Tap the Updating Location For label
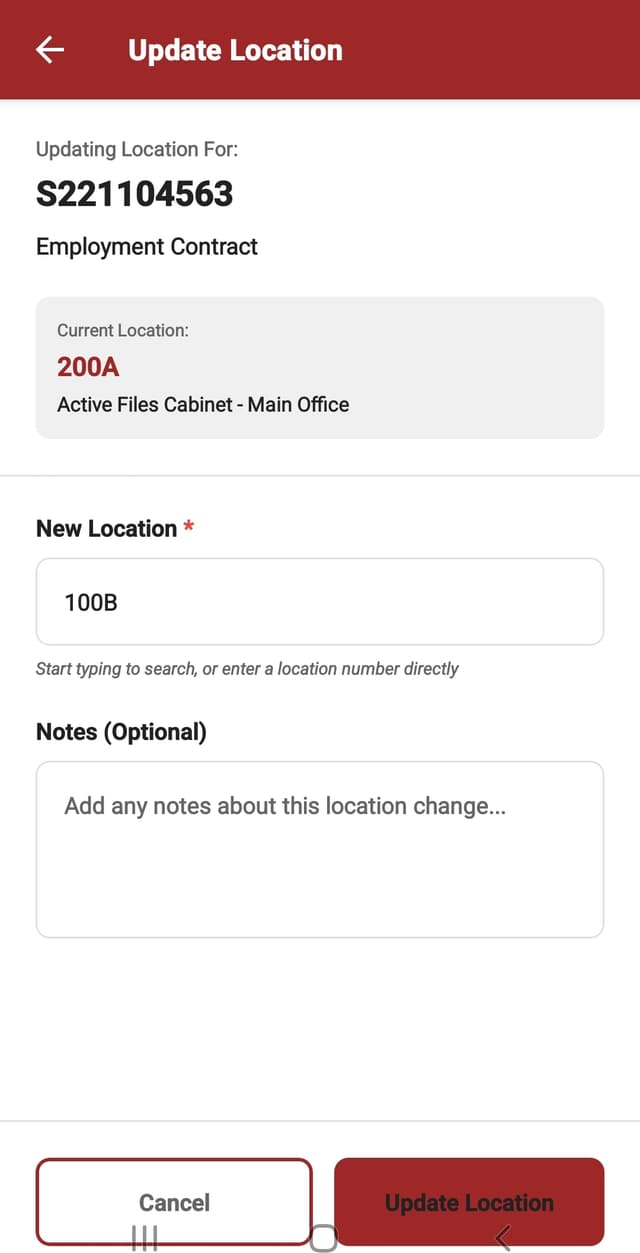Image resolution: width=640 pixels, height=1253 pixels. pos(138,149)
